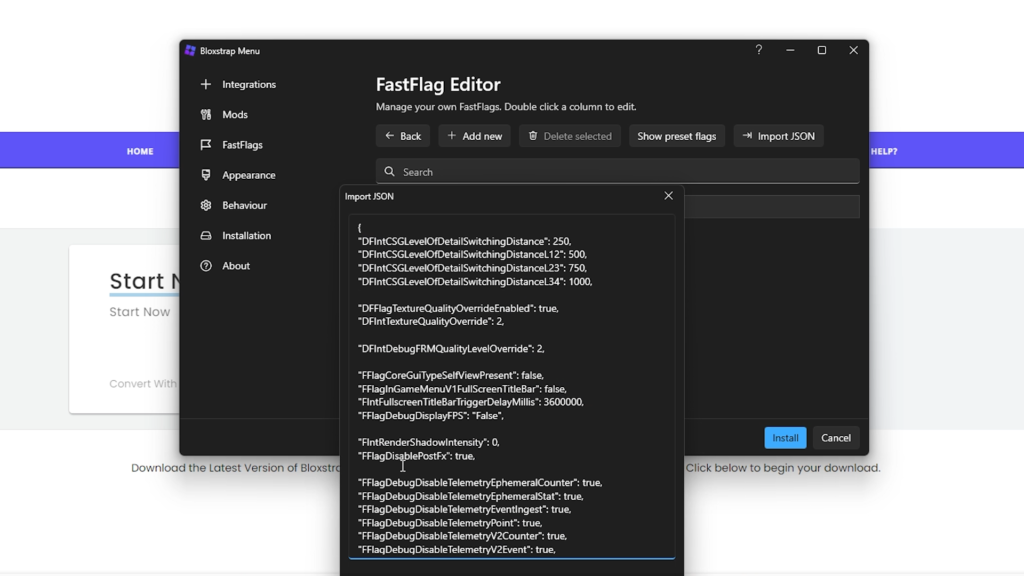Click the Import JSON toolbar button
Screen dimensions: 1024x576
778,136
